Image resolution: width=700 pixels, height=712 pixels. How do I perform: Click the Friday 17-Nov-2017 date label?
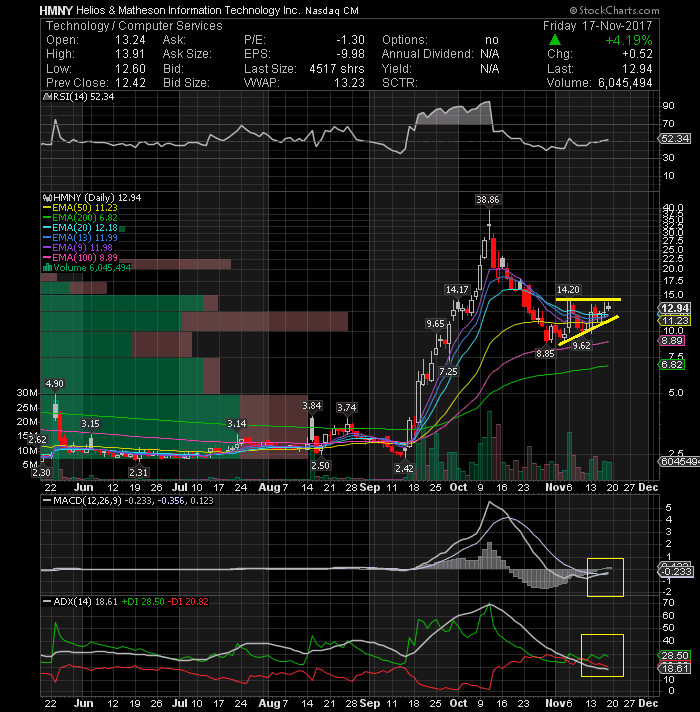pyautogui.click(x=597, y=26)
